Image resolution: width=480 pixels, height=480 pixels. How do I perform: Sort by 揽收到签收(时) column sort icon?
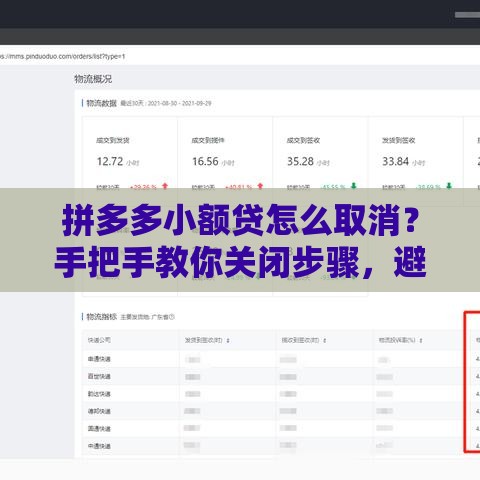[325, 340]
